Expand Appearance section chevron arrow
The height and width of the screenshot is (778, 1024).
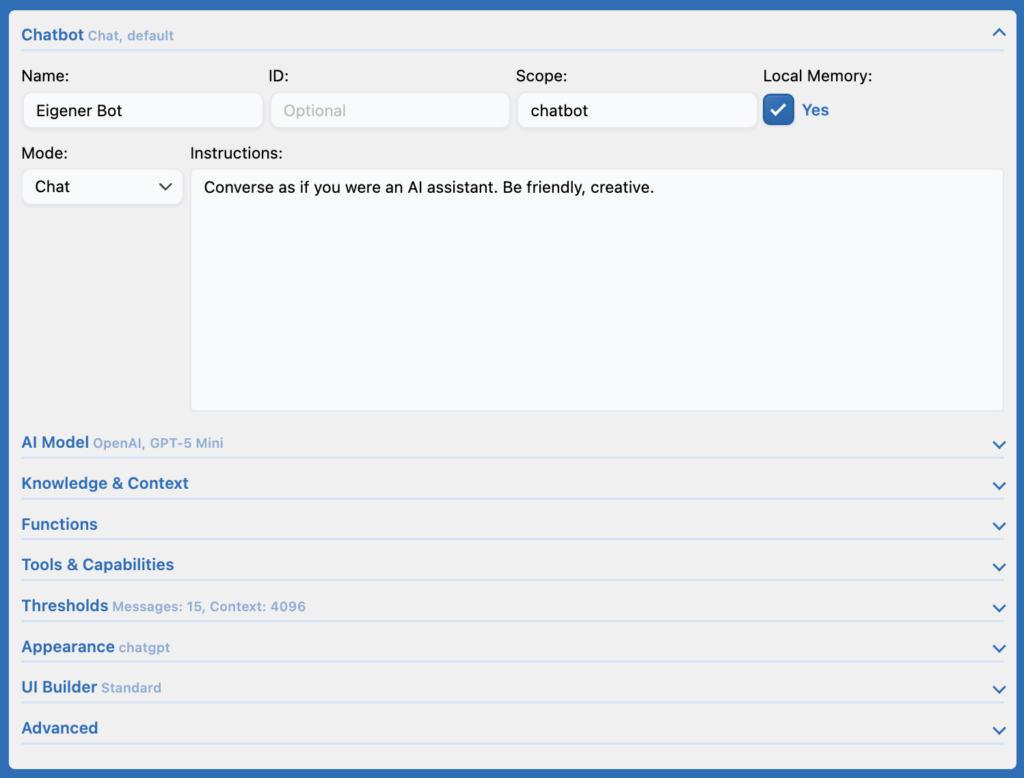point(998,649)
